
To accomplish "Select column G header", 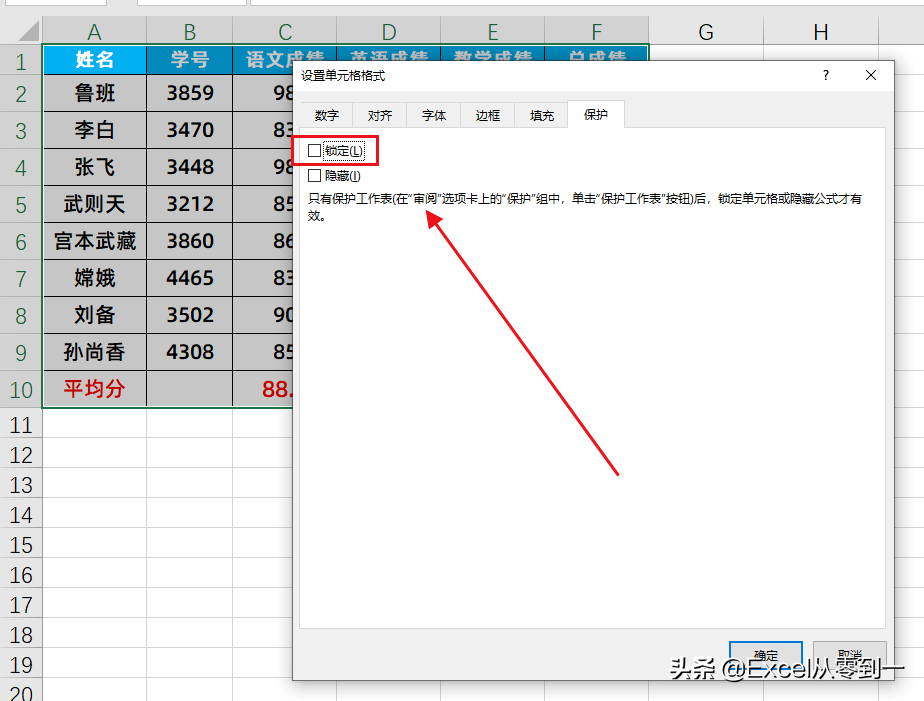I will [x=705, y=31].
